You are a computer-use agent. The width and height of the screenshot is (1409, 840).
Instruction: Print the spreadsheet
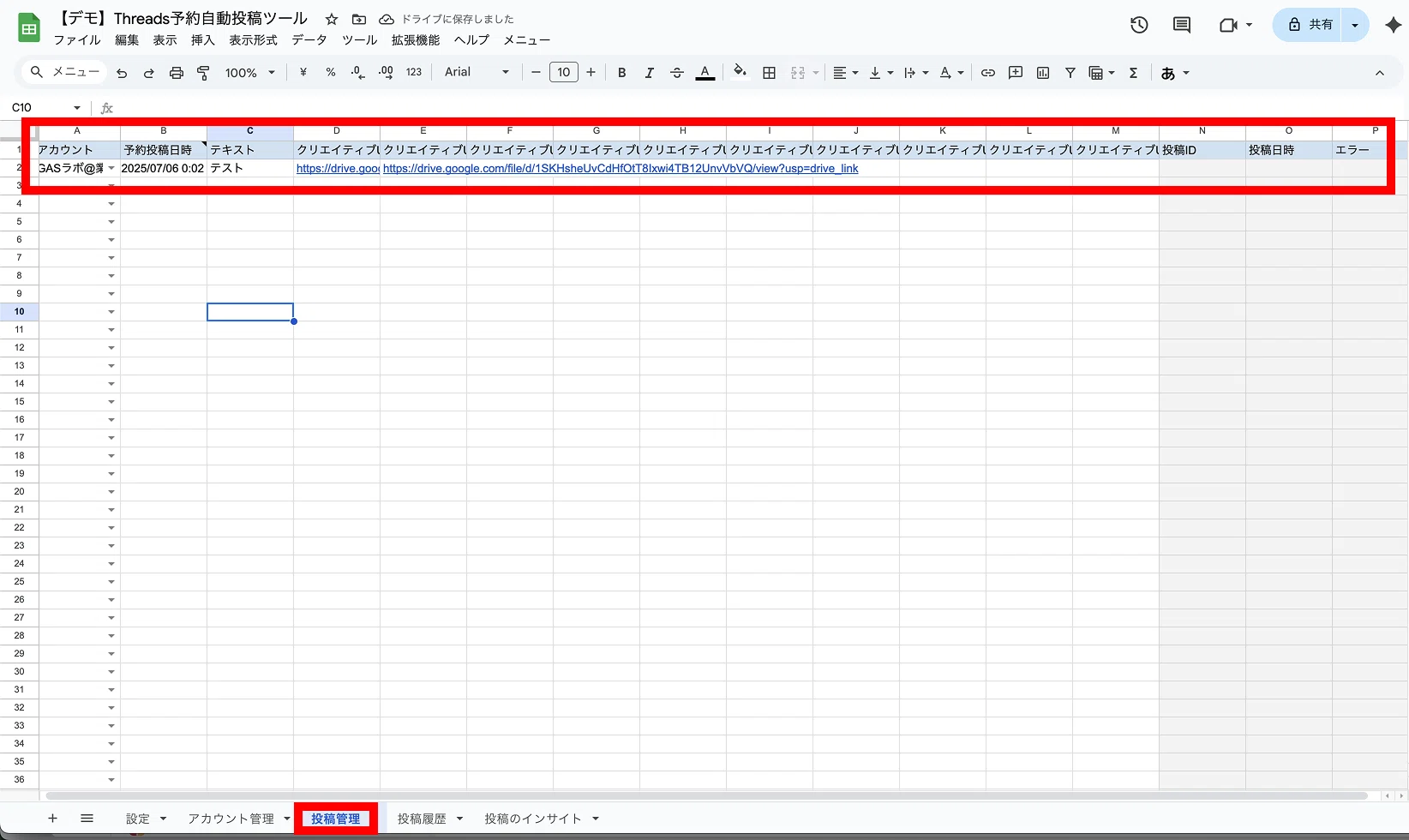pyautogui.click(x=177, y=73)
